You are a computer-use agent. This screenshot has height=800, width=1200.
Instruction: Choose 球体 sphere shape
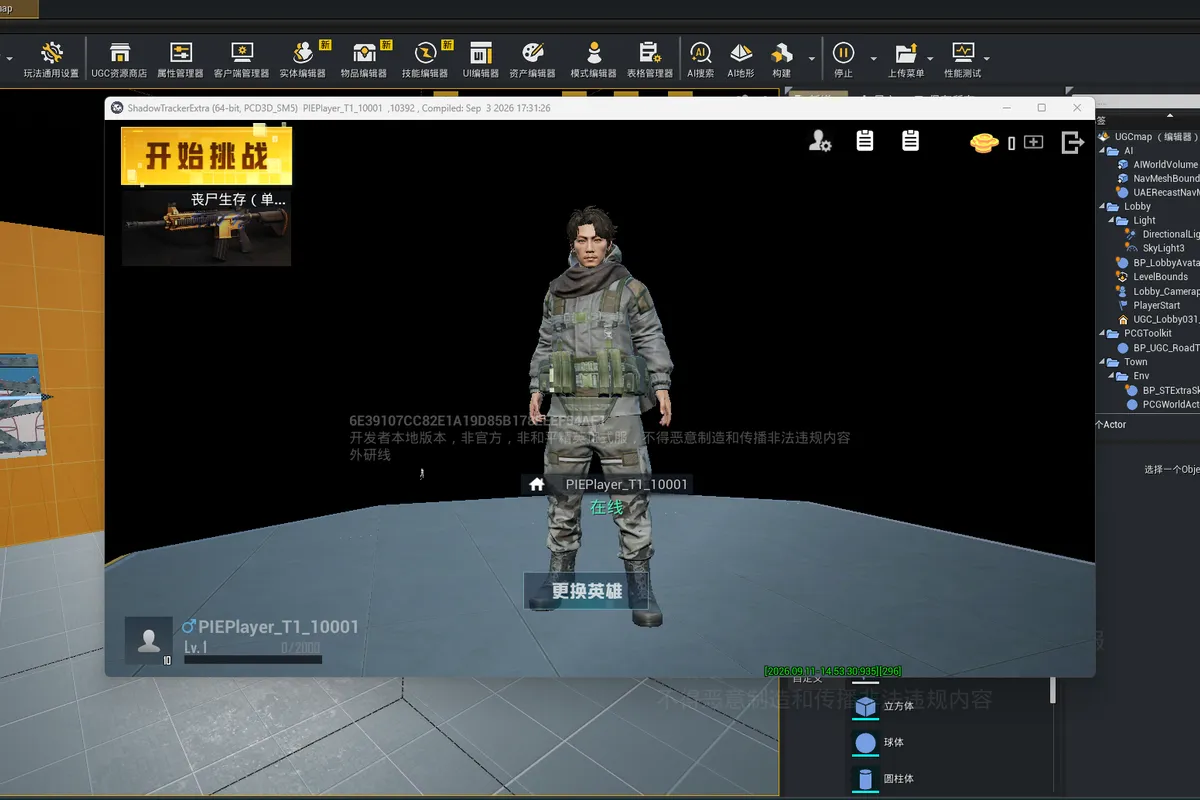879,744
